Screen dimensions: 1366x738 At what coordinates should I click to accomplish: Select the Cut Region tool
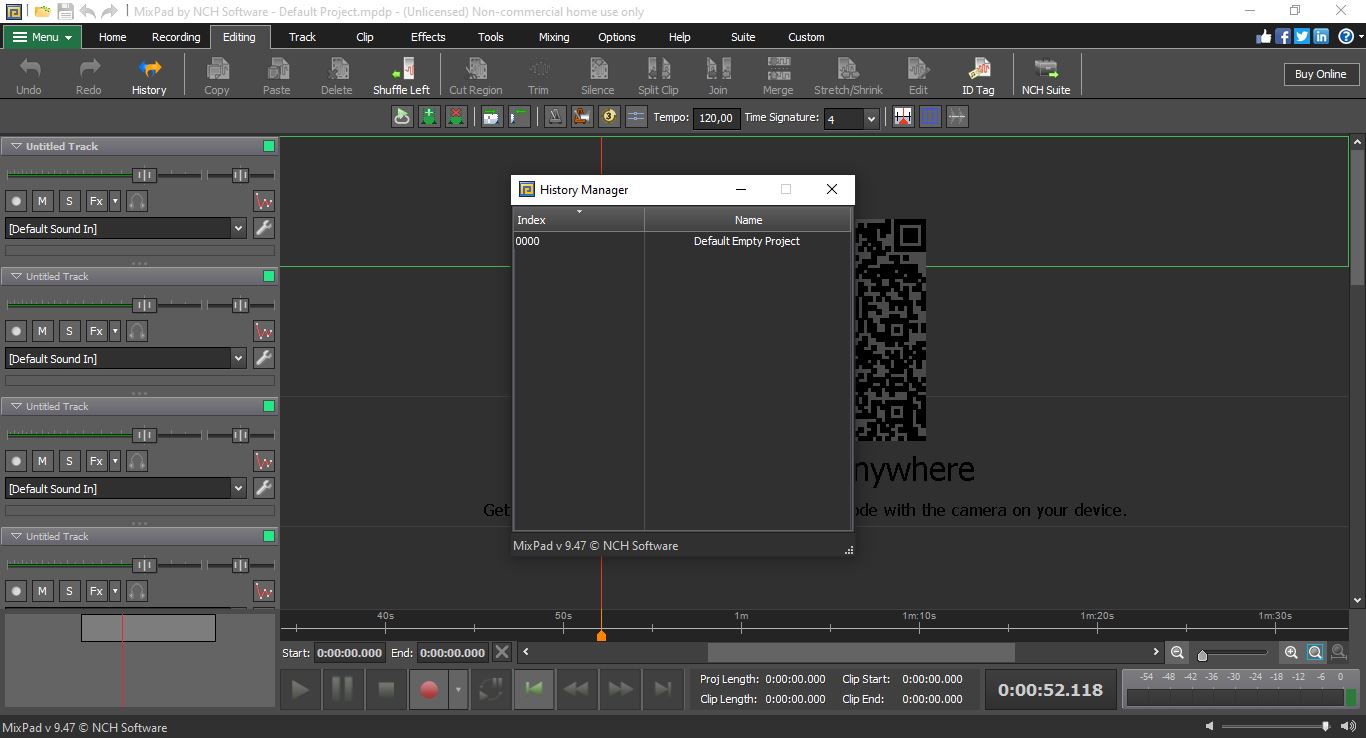coord(476,77)
